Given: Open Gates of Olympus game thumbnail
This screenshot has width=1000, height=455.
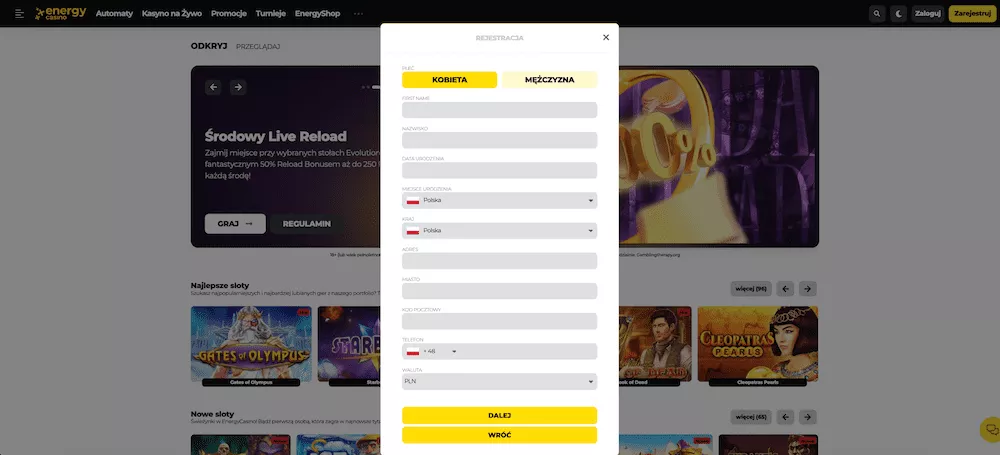Looking at the screenshot, I should pos(251,346).
